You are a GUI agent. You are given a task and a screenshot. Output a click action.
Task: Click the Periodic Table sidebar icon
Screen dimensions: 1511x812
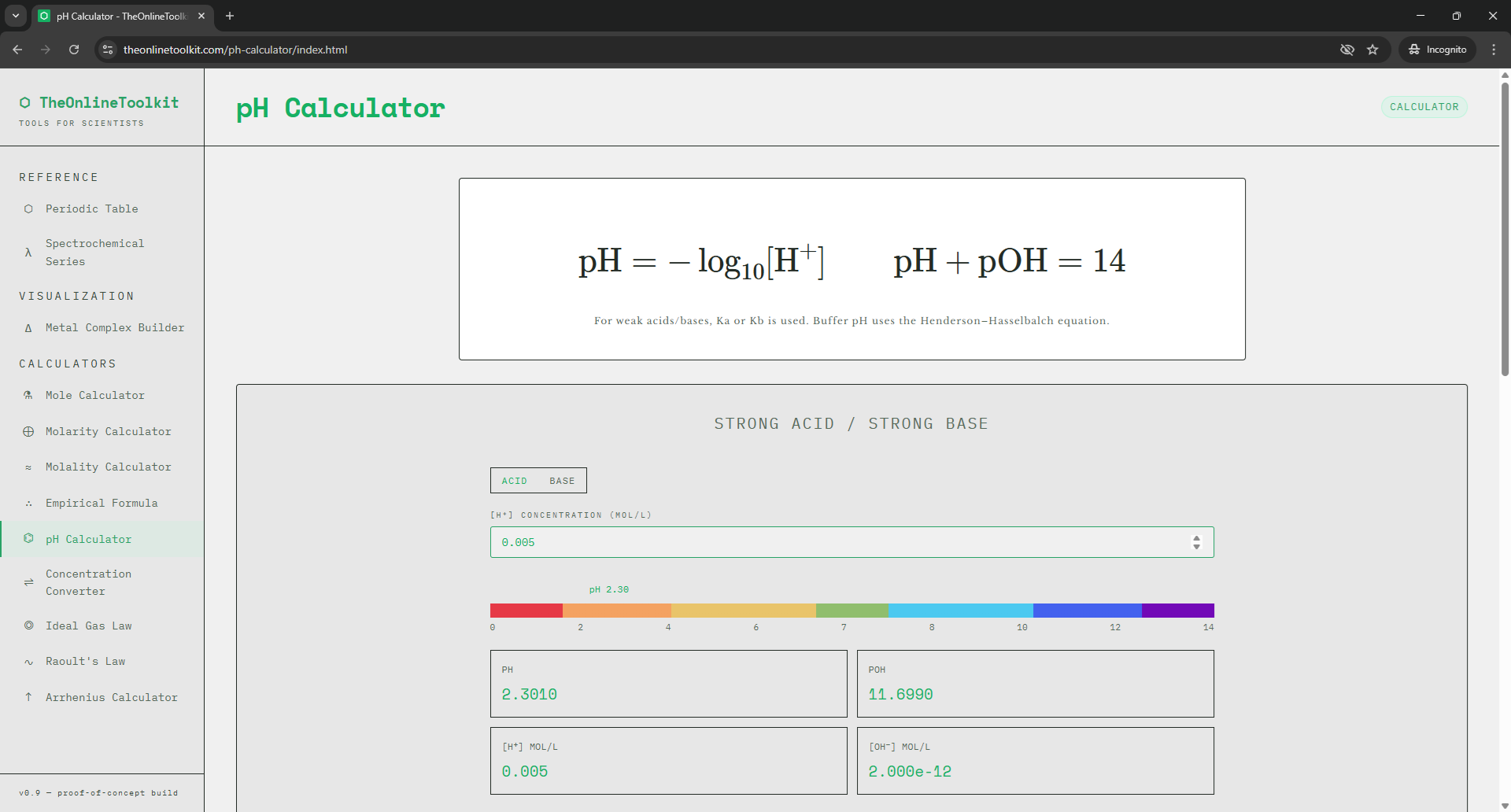(x=28, y=209)
